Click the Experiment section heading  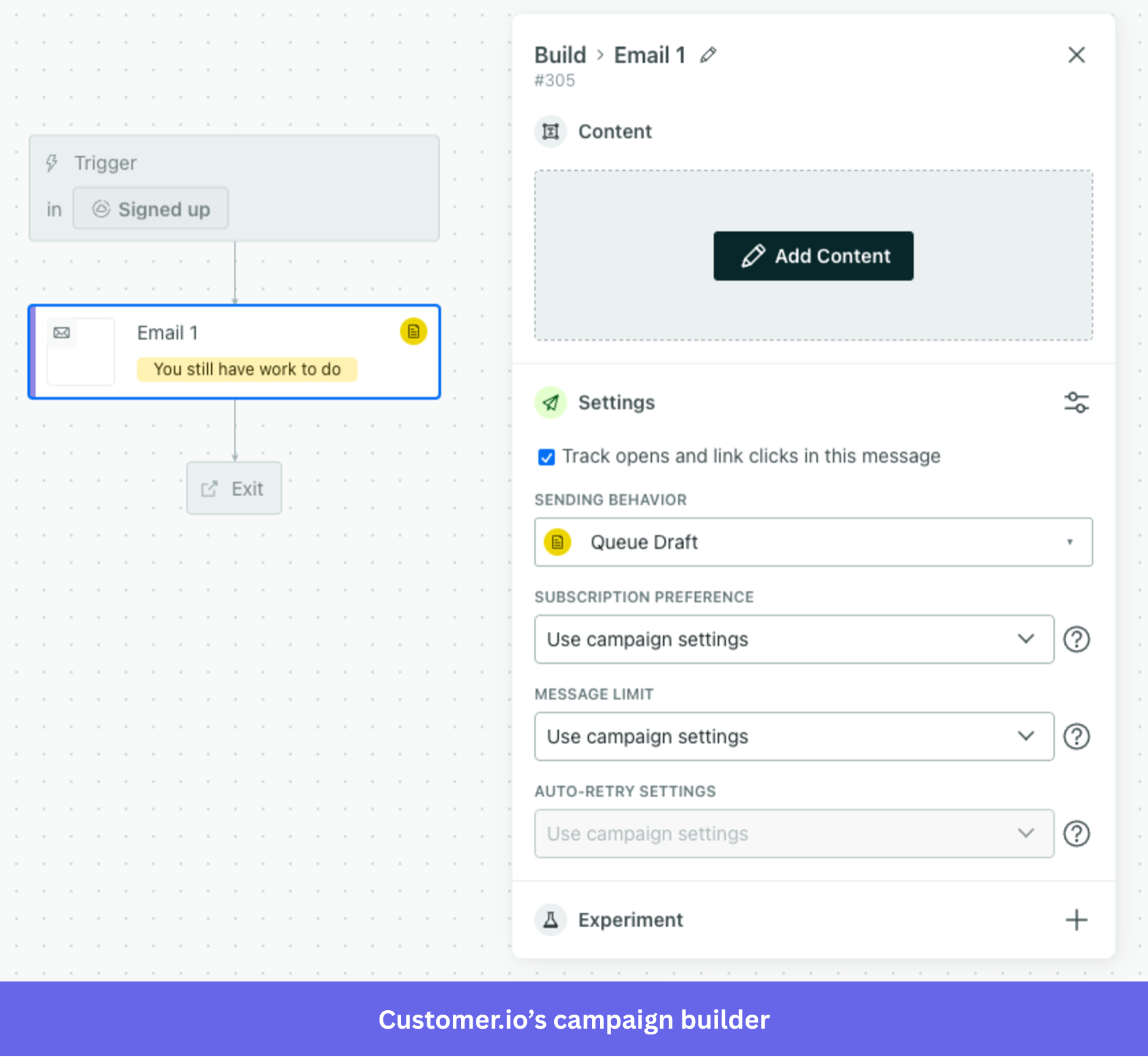pyautogui.click(x=630, y=920)
